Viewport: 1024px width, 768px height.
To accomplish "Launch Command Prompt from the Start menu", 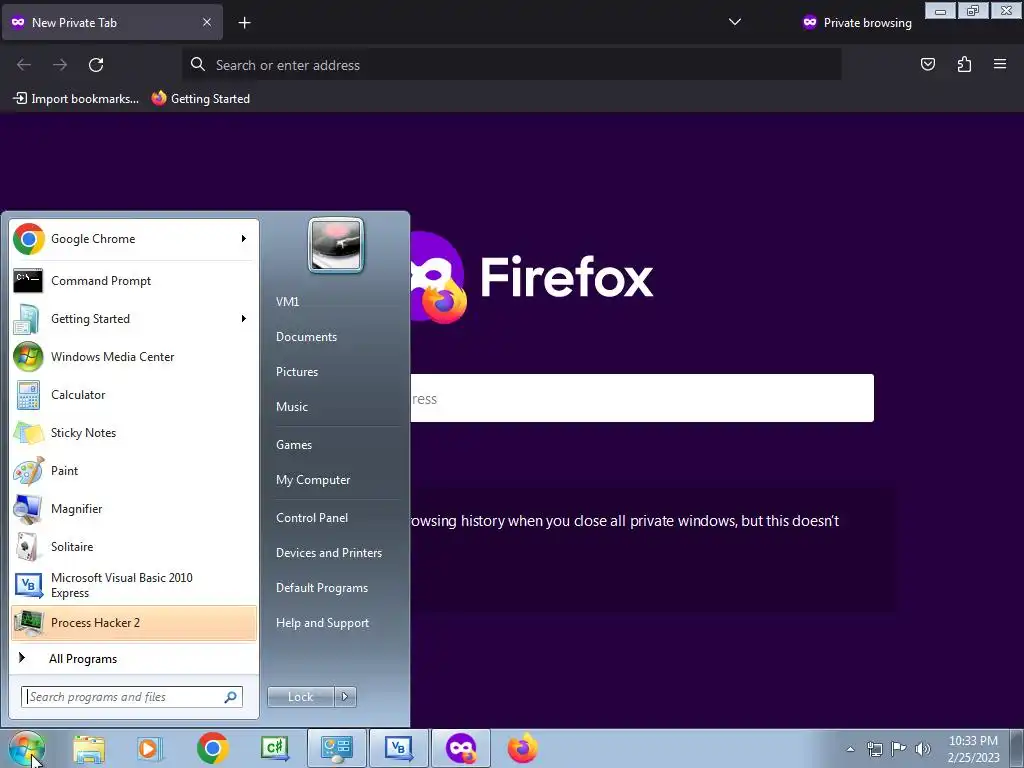I will [134, 281].
